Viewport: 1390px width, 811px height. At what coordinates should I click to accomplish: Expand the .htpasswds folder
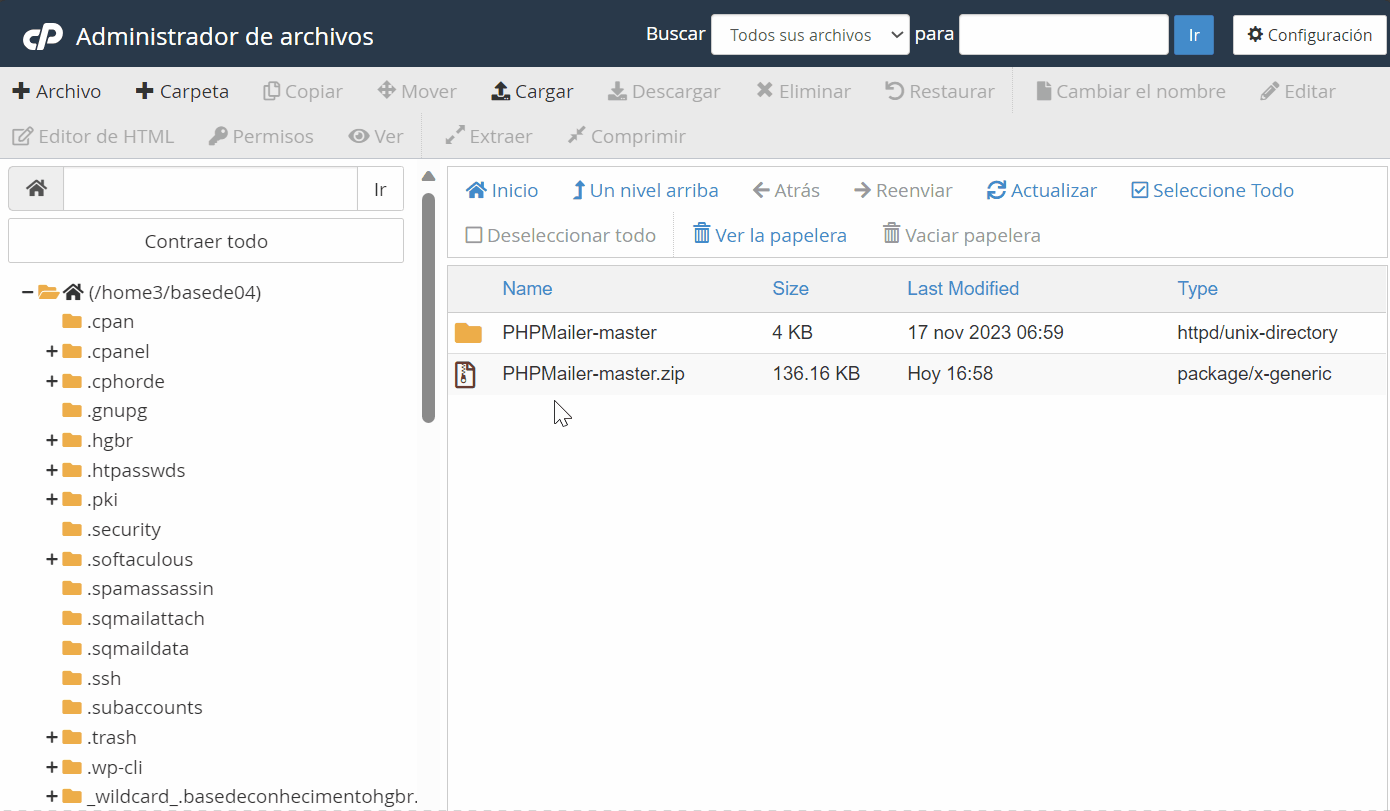[52, 470]
